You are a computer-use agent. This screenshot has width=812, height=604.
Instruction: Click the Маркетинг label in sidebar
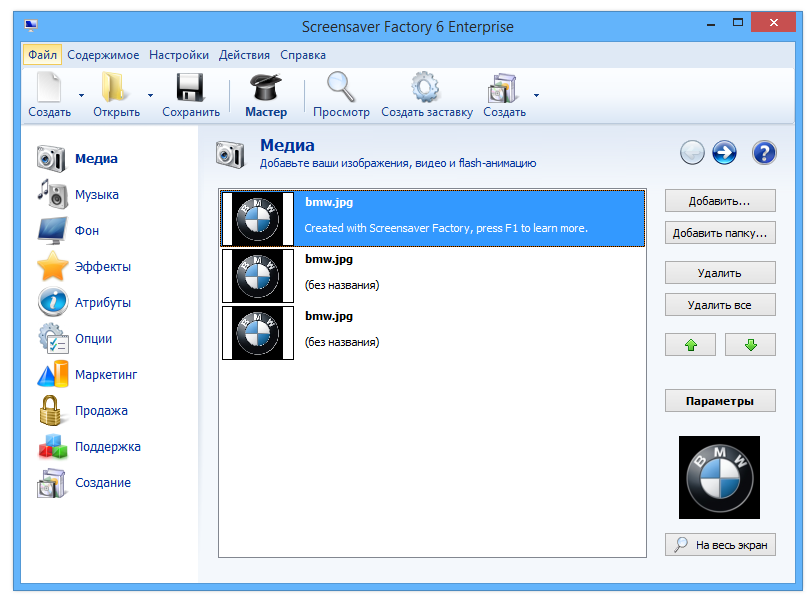pos(106,375)
